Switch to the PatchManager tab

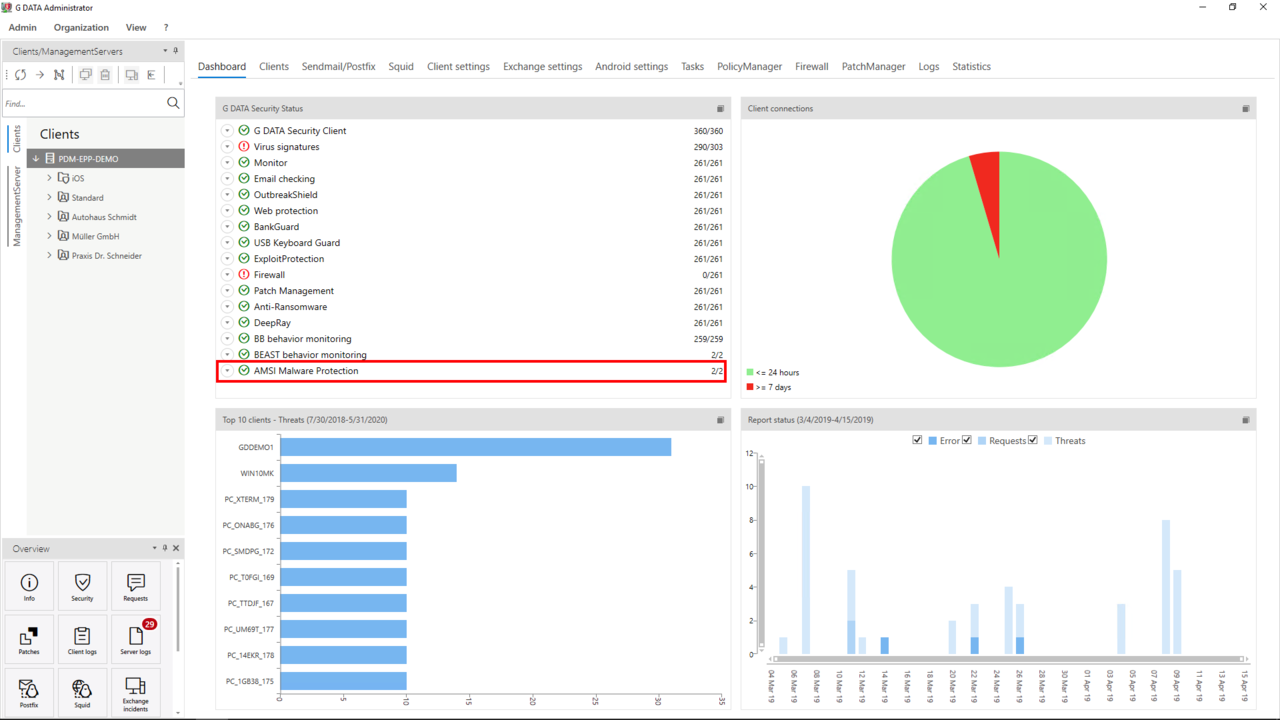click(873, 67)
